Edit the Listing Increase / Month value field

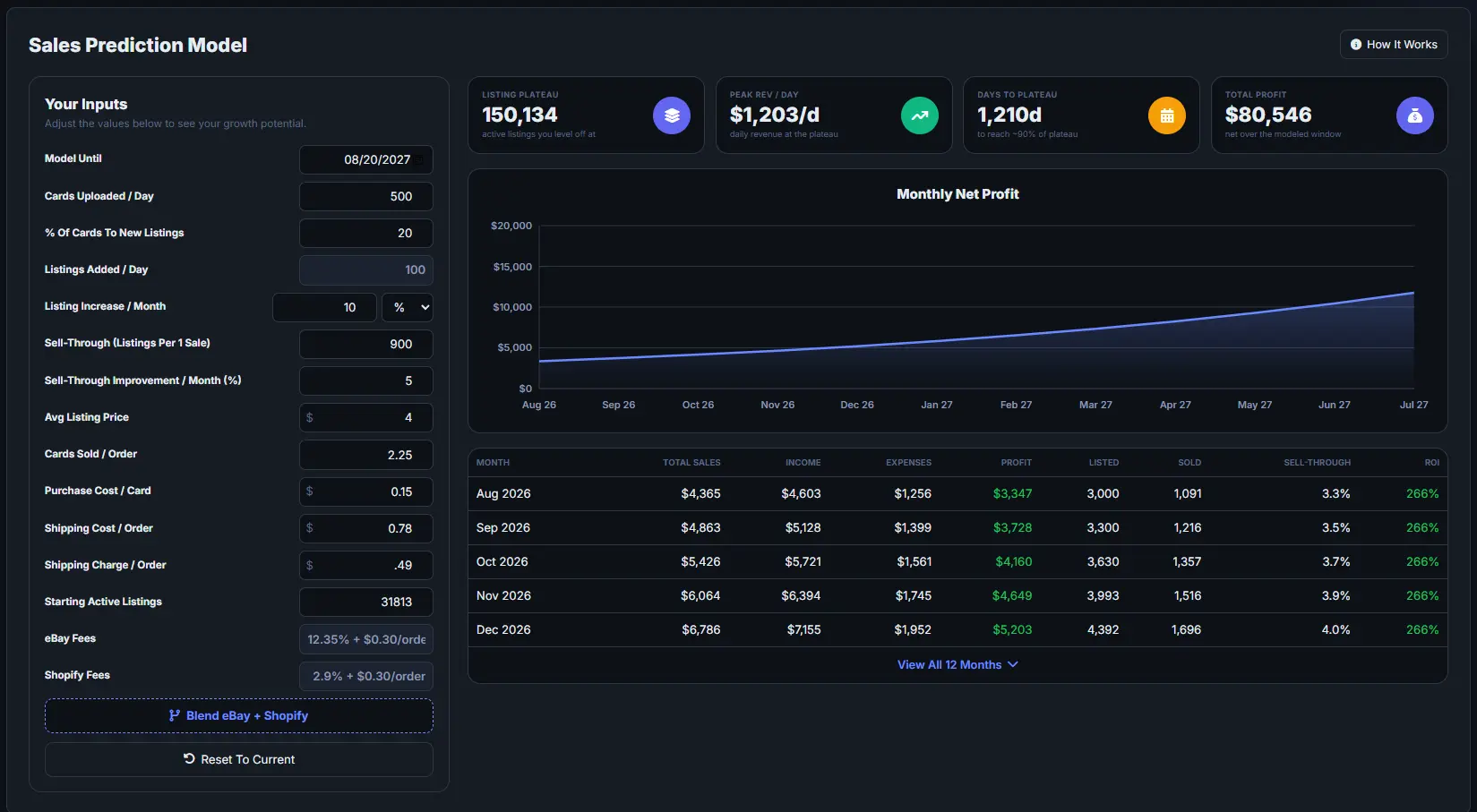[324, 307]
